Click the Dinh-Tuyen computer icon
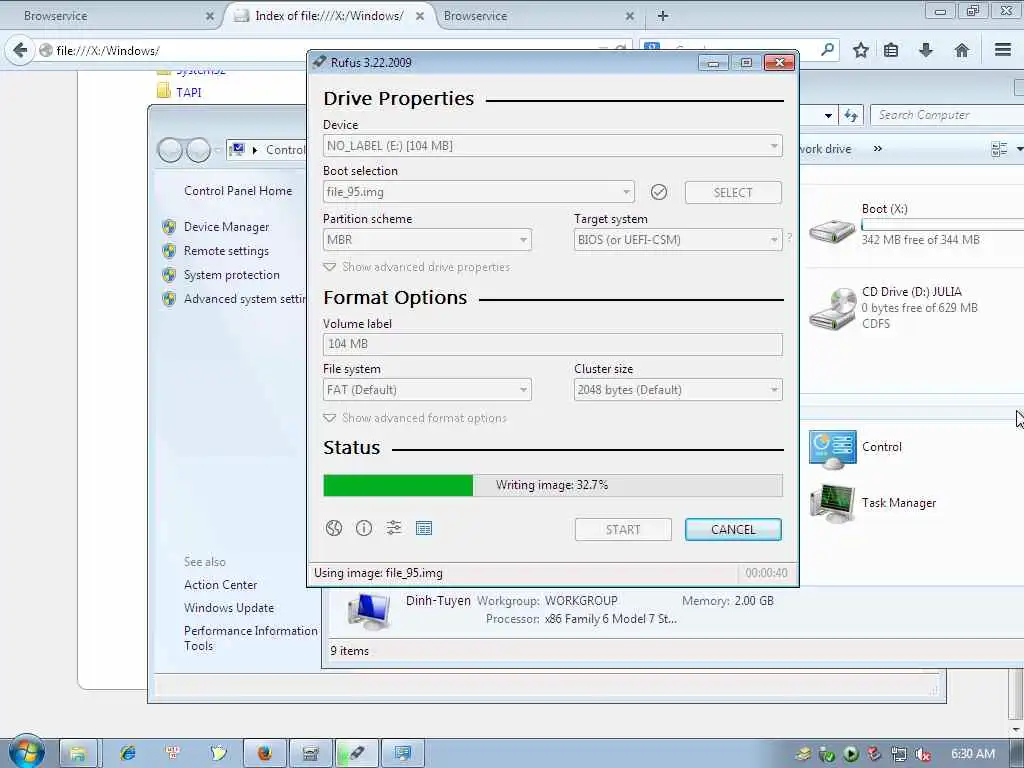The width and height of the screenshot is (1024, 768). tap(369, 610)
